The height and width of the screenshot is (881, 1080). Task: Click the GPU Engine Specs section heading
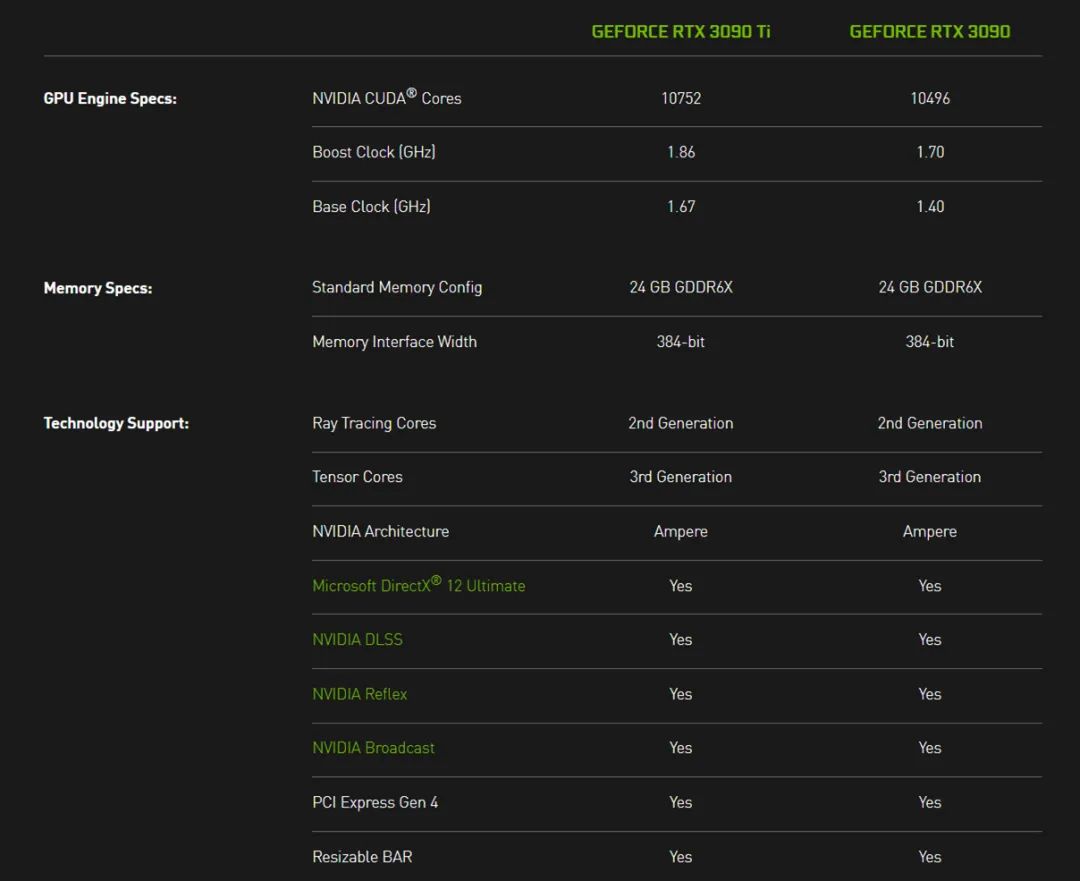(110, 98)
